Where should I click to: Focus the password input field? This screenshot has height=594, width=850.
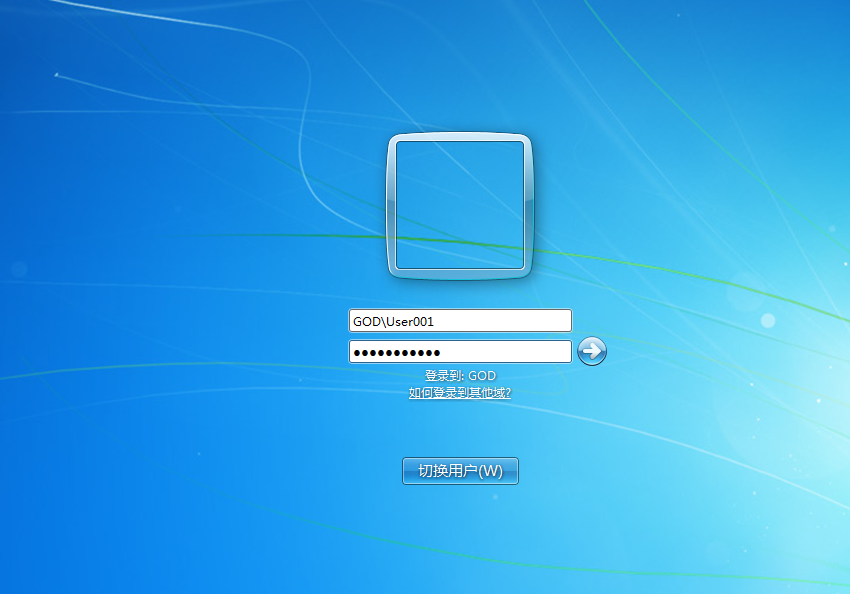[460, 352]
